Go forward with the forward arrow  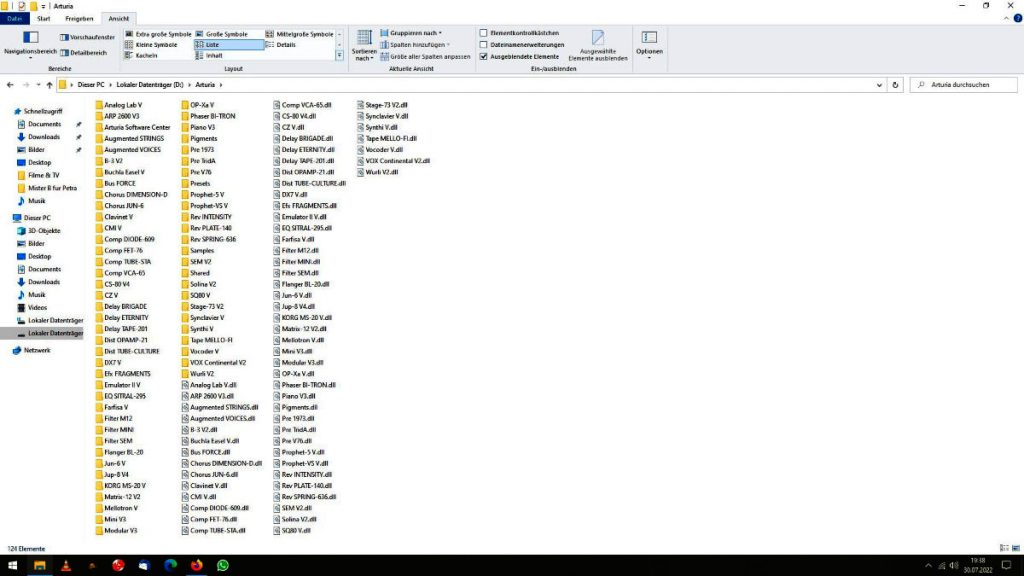25,85
